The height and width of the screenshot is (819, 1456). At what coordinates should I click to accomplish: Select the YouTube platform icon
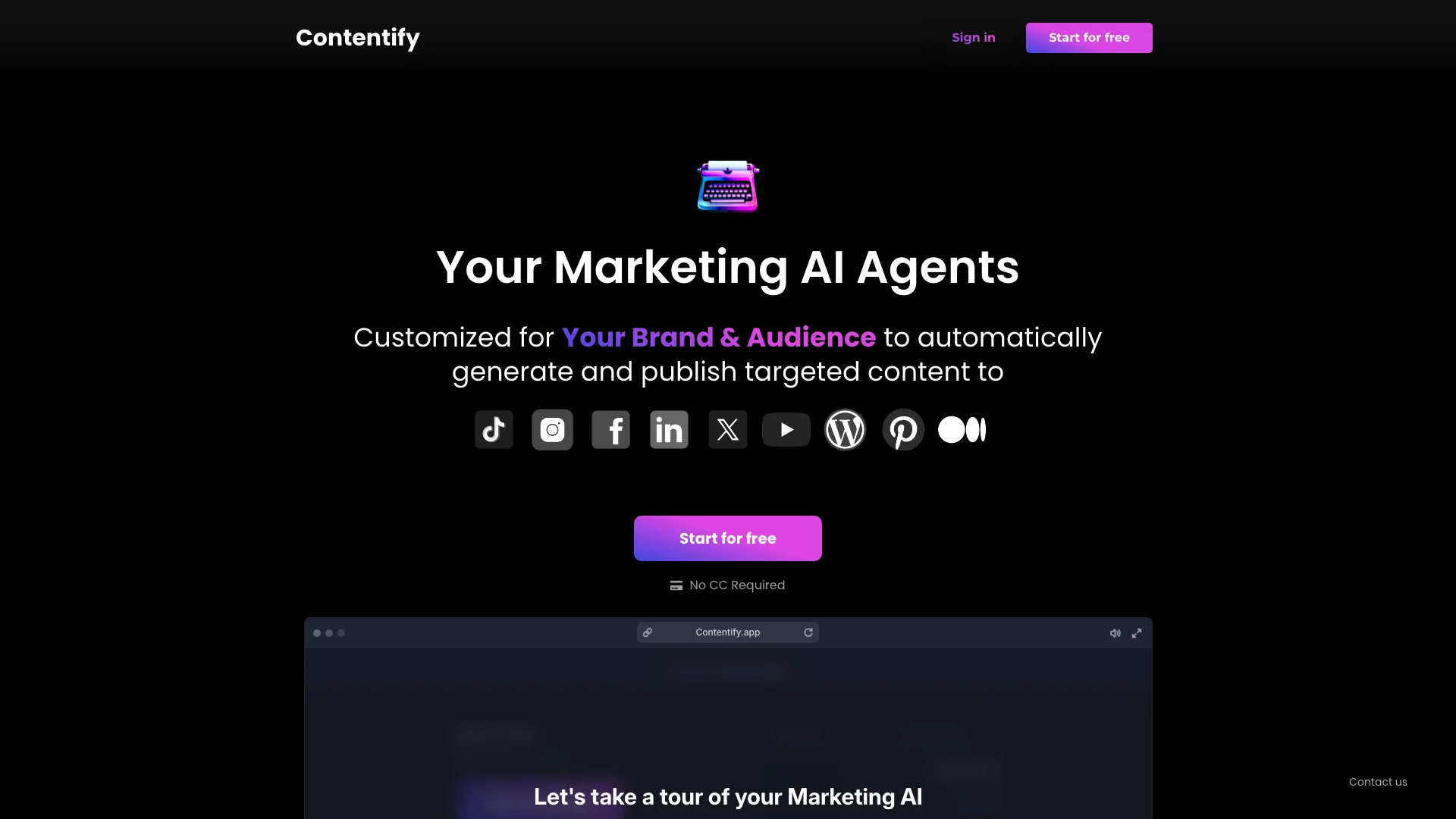click(x=786, y=429)
